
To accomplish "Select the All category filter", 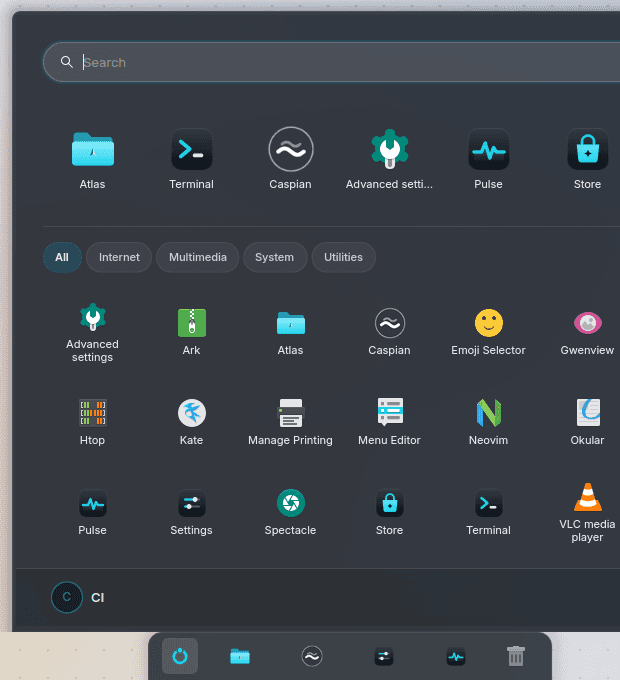I will click(62, 257).
